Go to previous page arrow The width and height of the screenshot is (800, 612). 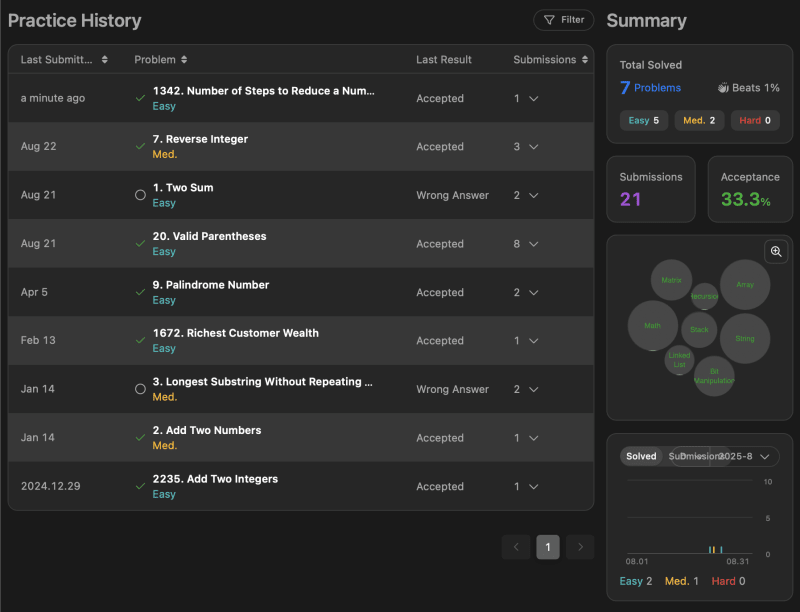pos(516,547)
